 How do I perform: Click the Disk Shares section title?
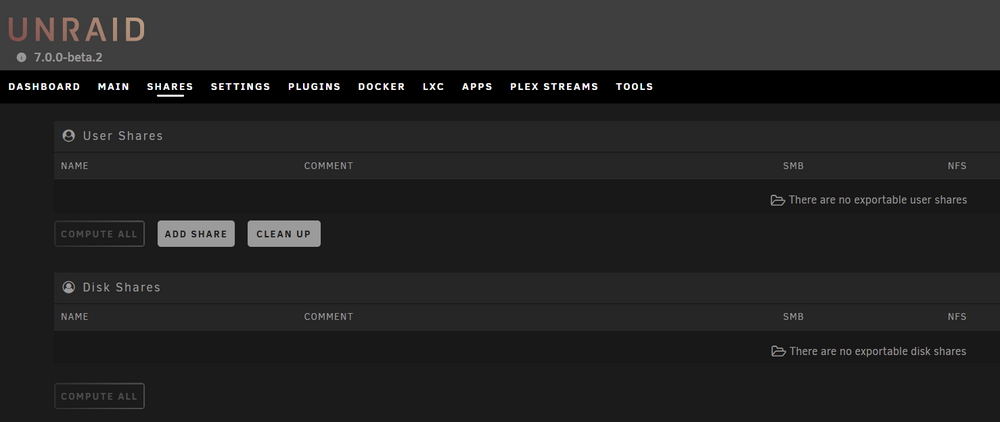121,287
